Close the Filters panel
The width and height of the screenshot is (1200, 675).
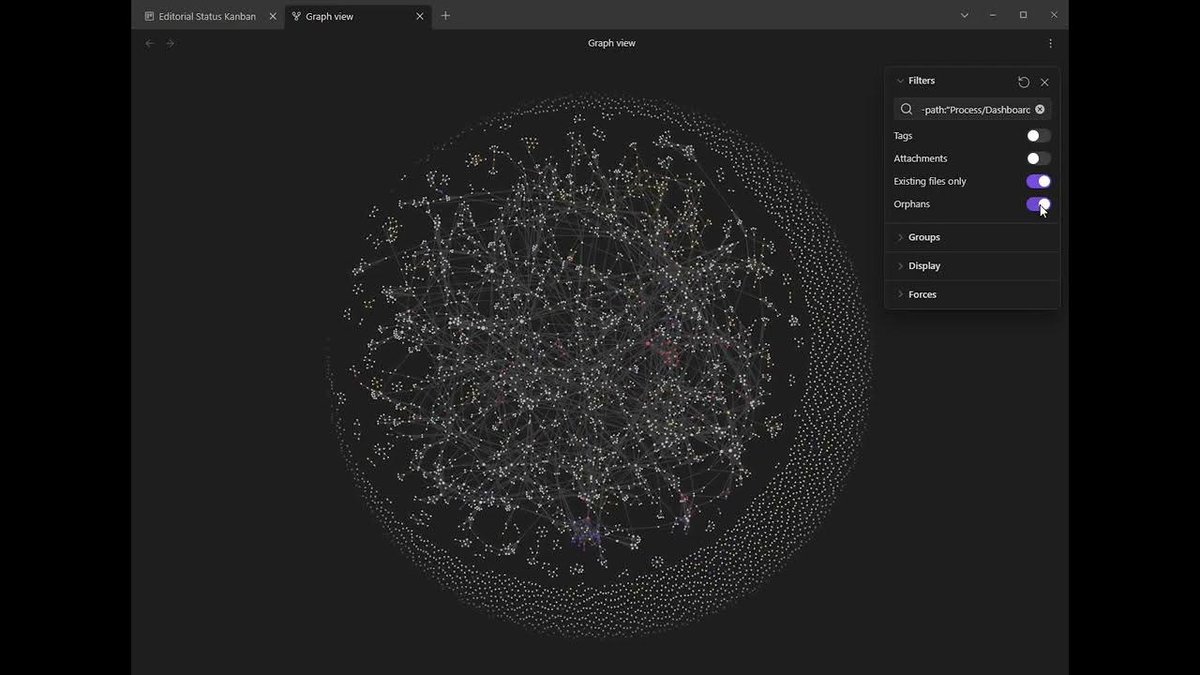(x=1045, y=81)
